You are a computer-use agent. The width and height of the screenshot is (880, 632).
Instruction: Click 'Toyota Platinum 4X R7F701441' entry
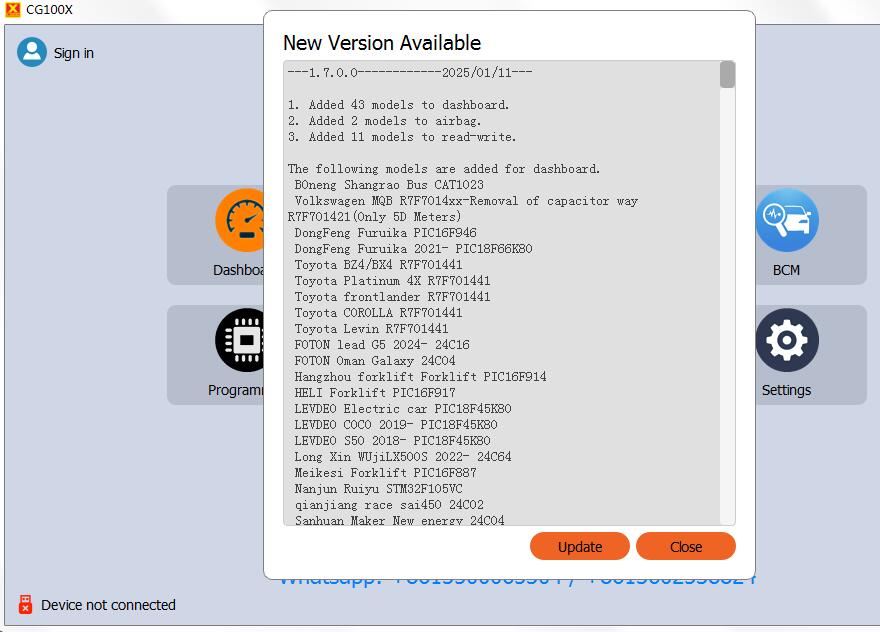pyautogui.click(x=392, y=281)
